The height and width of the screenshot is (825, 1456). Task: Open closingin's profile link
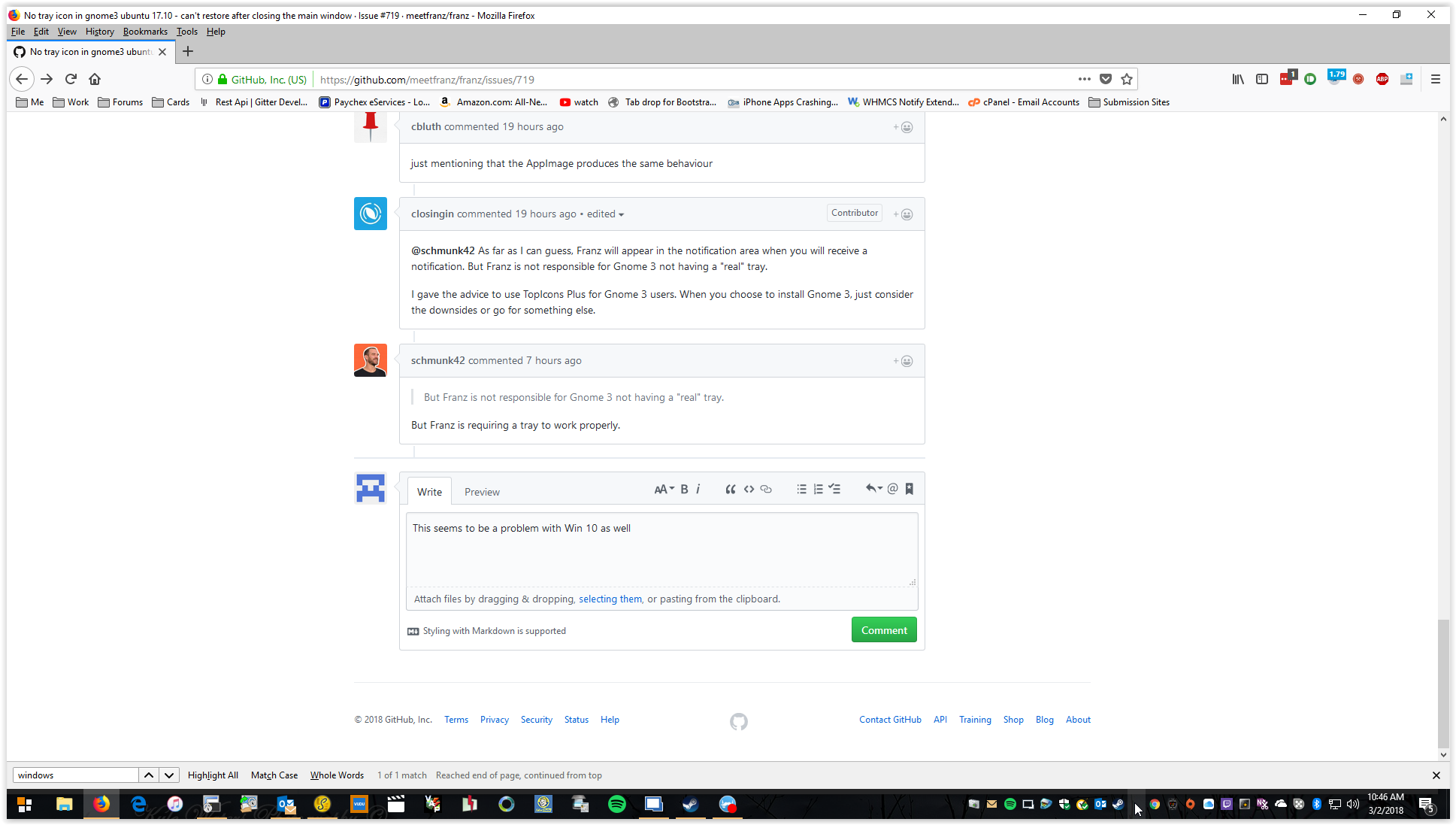click(x=432, y=214)
